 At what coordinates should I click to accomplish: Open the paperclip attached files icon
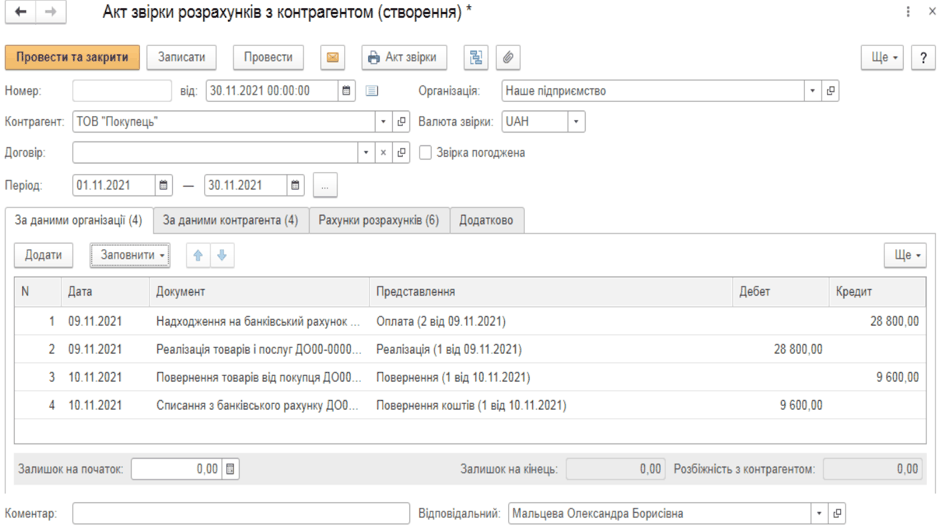[508, 58]
